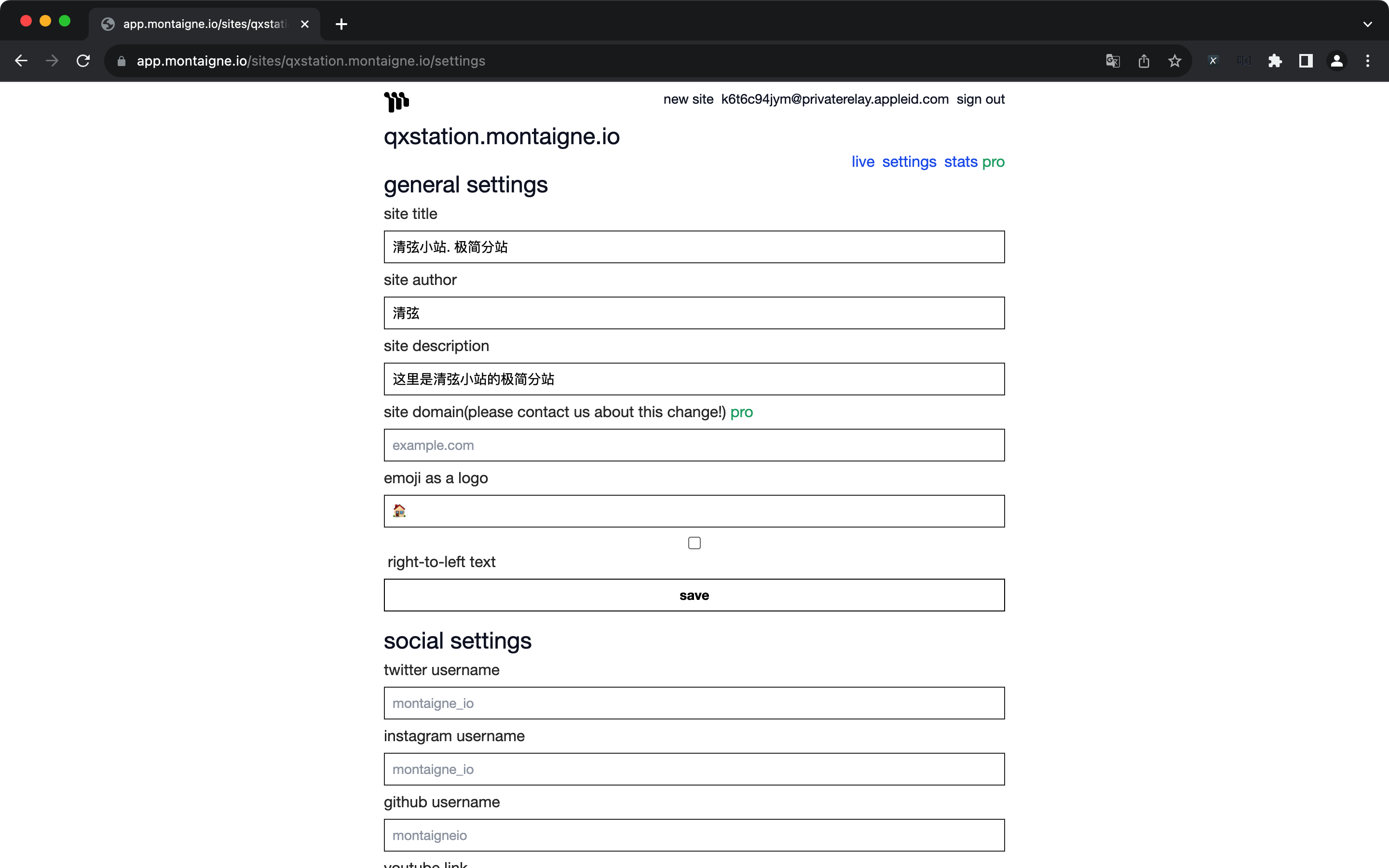1389x868 pixels.
Task: Click the account email address link
Action: pyautogui.click(x=834, y=99)
